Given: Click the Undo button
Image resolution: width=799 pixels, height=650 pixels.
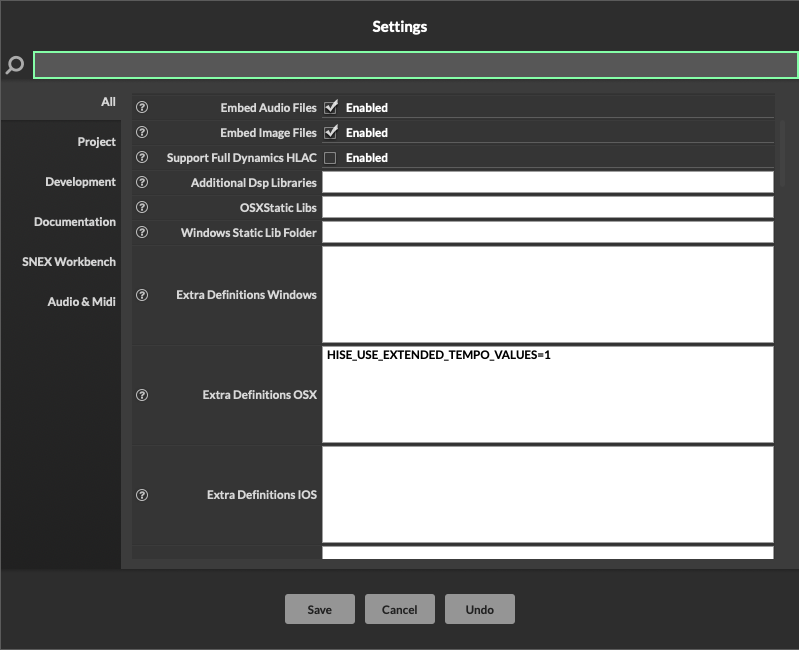Looking at the screenshot, I should coord(480,609).
